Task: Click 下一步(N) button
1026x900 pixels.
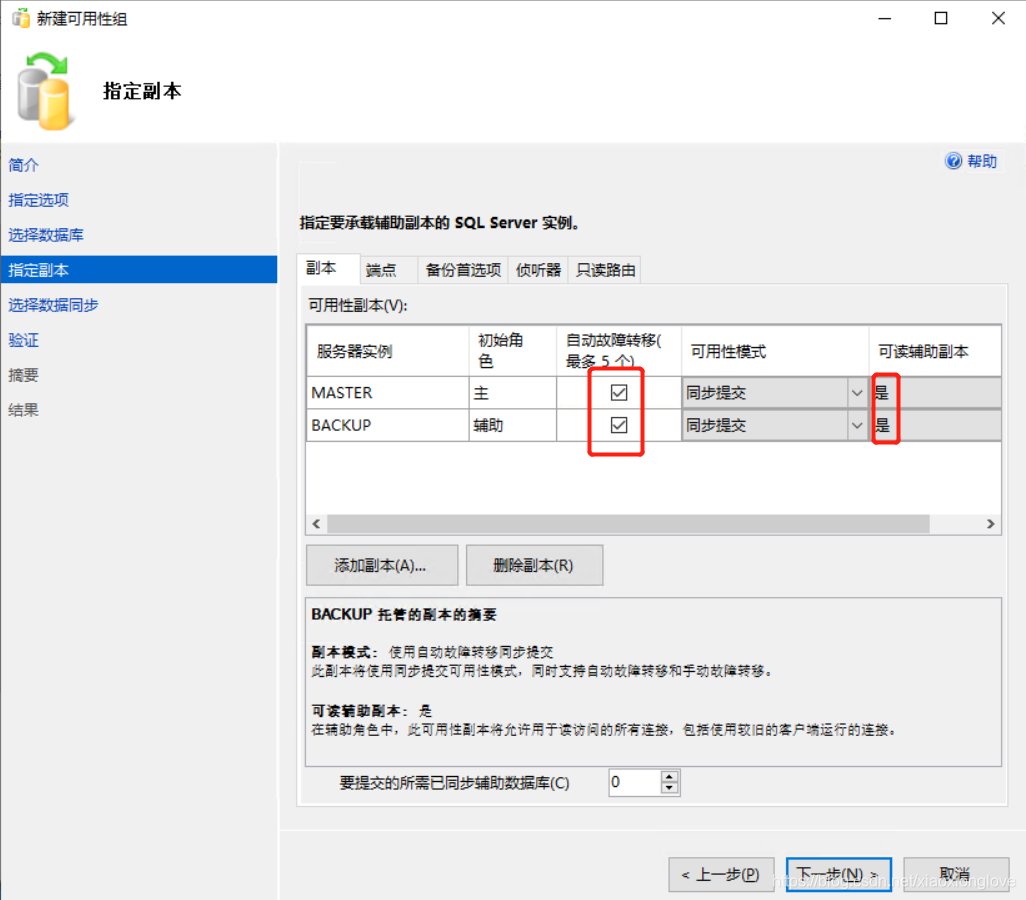Action: tap(838, 874)
